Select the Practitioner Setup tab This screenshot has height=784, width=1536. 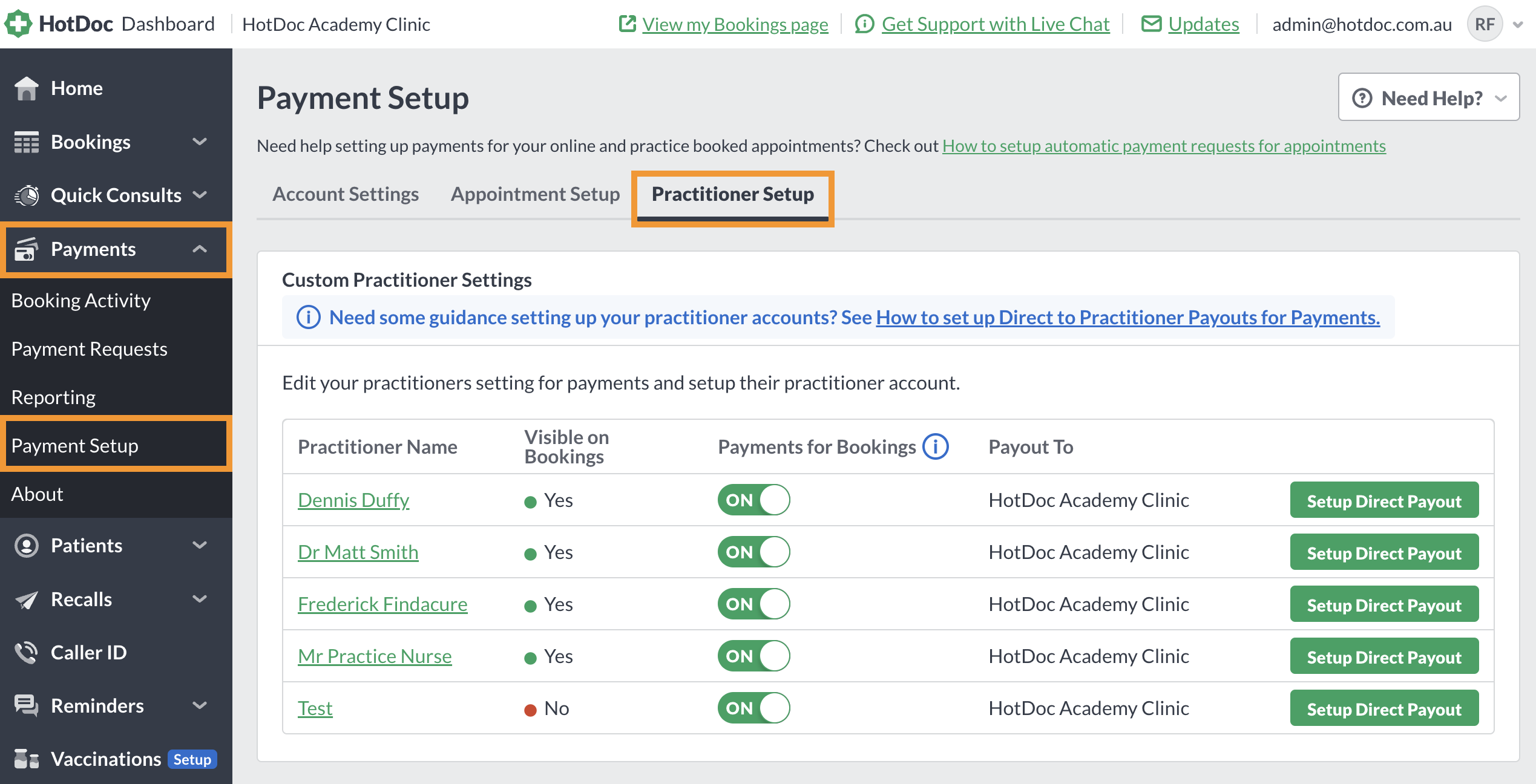[732, 194]
